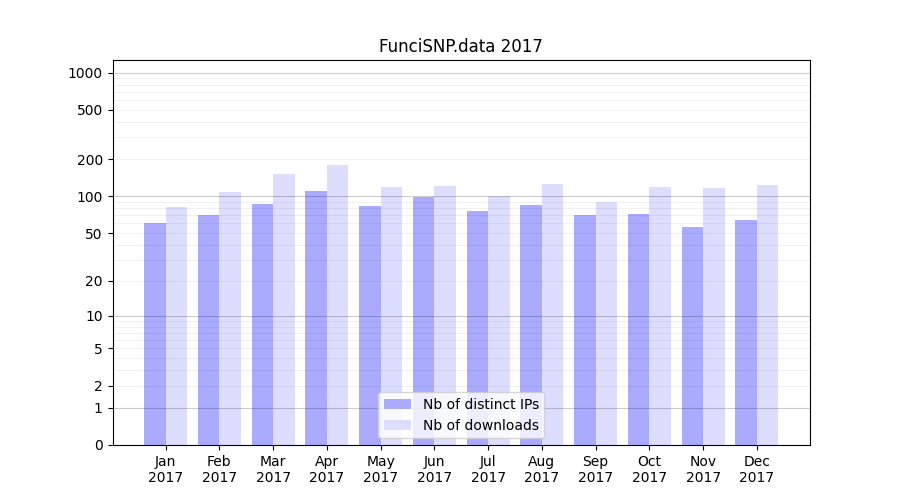Select the Dec 2017 x-axis label
Screen dimensions: 900x500
coord(757,469)
